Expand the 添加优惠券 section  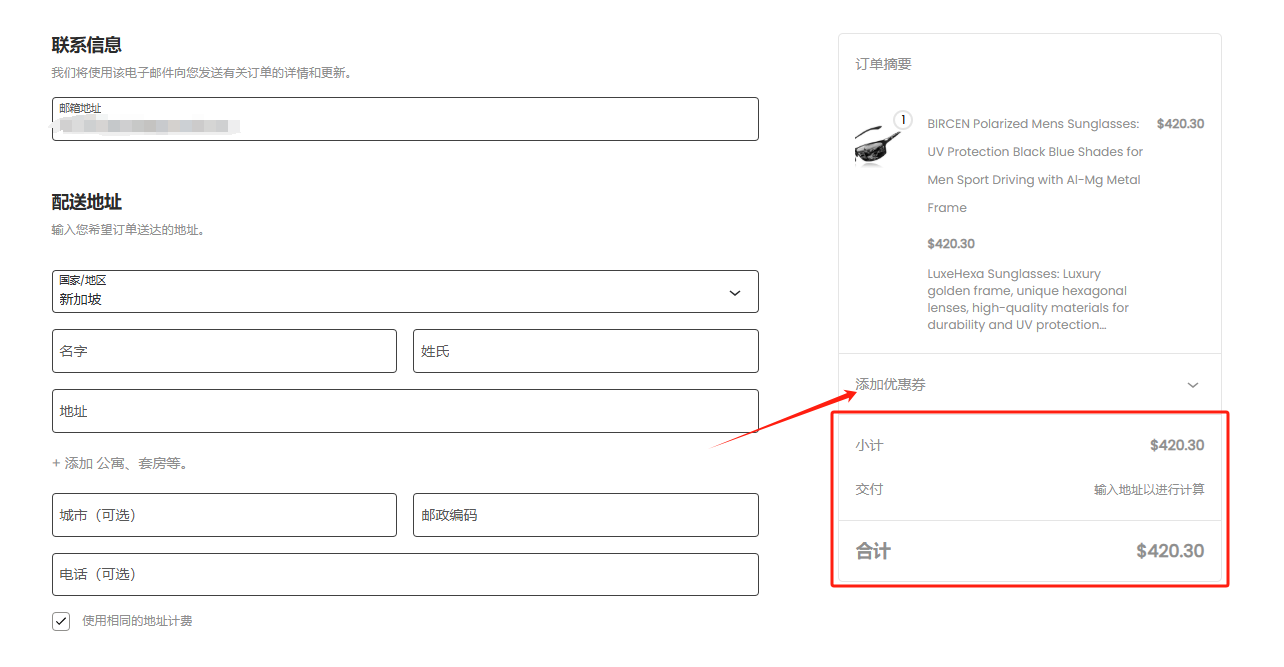891,385
